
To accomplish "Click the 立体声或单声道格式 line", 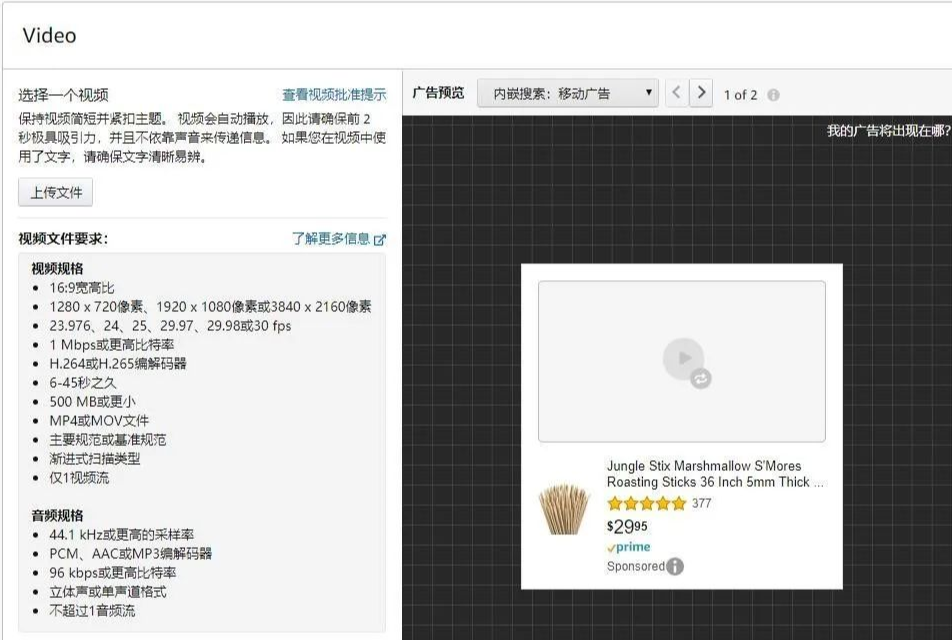I will [108, 591].
